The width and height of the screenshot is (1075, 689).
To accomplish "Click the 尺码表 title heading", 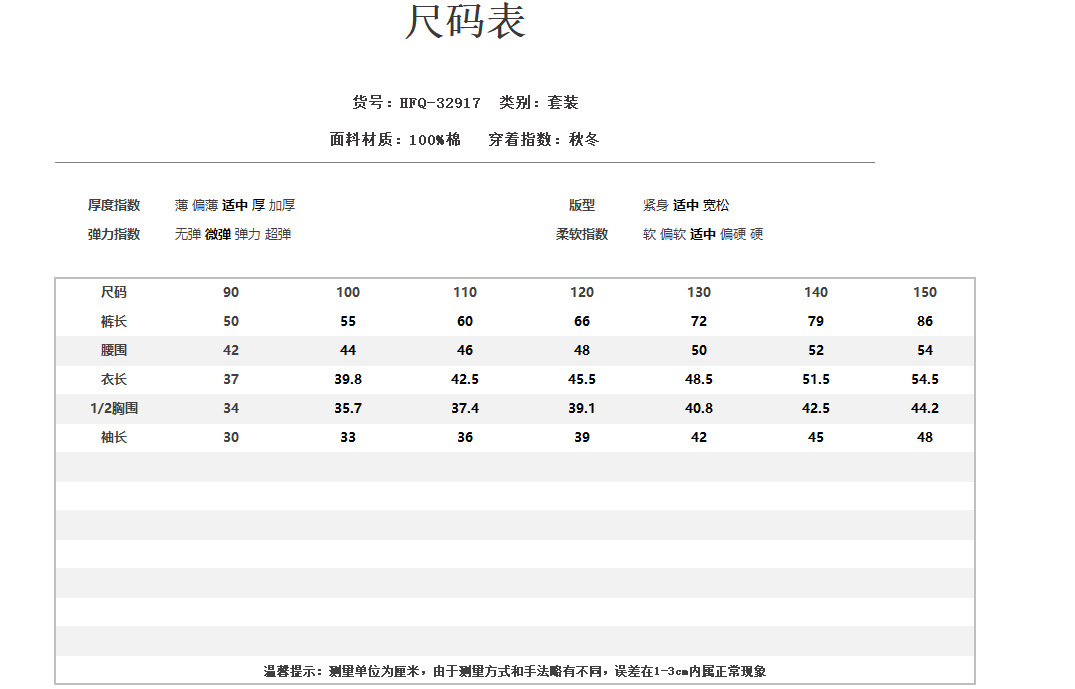I will pyautogui.click(x=466, y=22).
